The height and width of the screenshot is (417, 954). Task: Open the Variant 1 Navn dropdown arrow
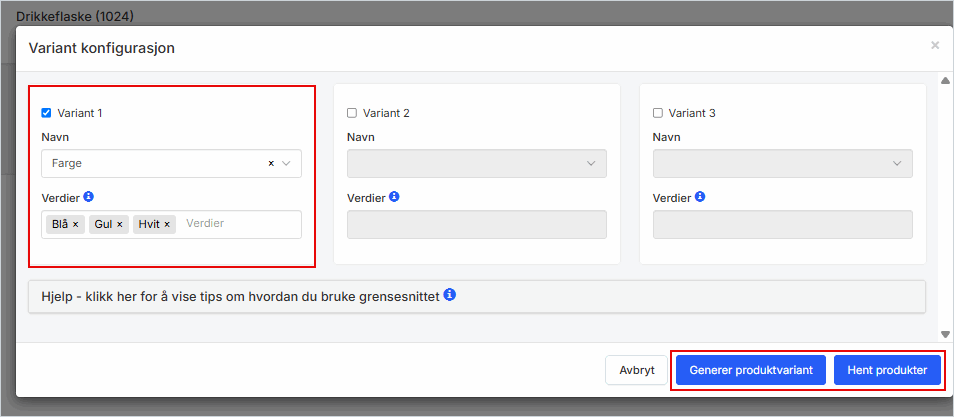(287, 164)
